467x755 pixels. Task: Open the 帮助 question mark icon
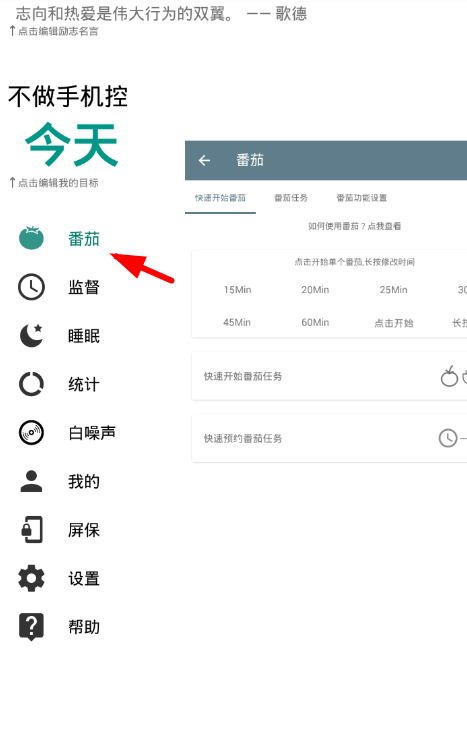[31, 627]
